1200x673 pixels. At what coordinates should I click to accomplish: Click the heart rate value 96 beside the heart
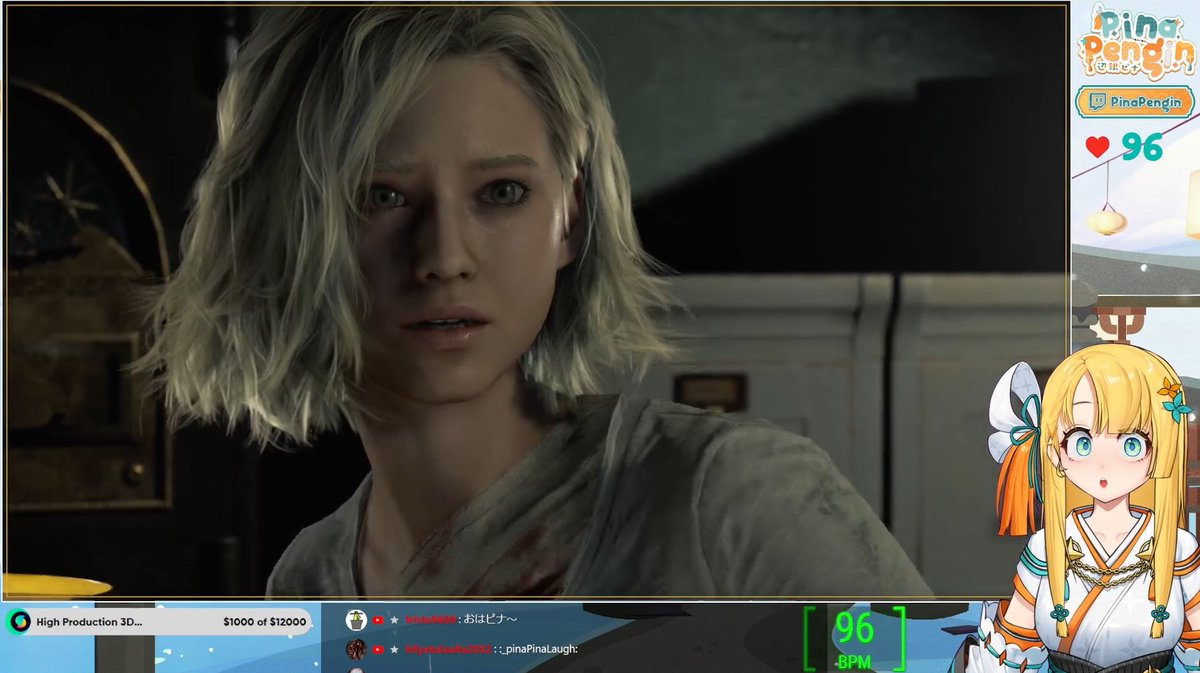[x=1142, y=148]
